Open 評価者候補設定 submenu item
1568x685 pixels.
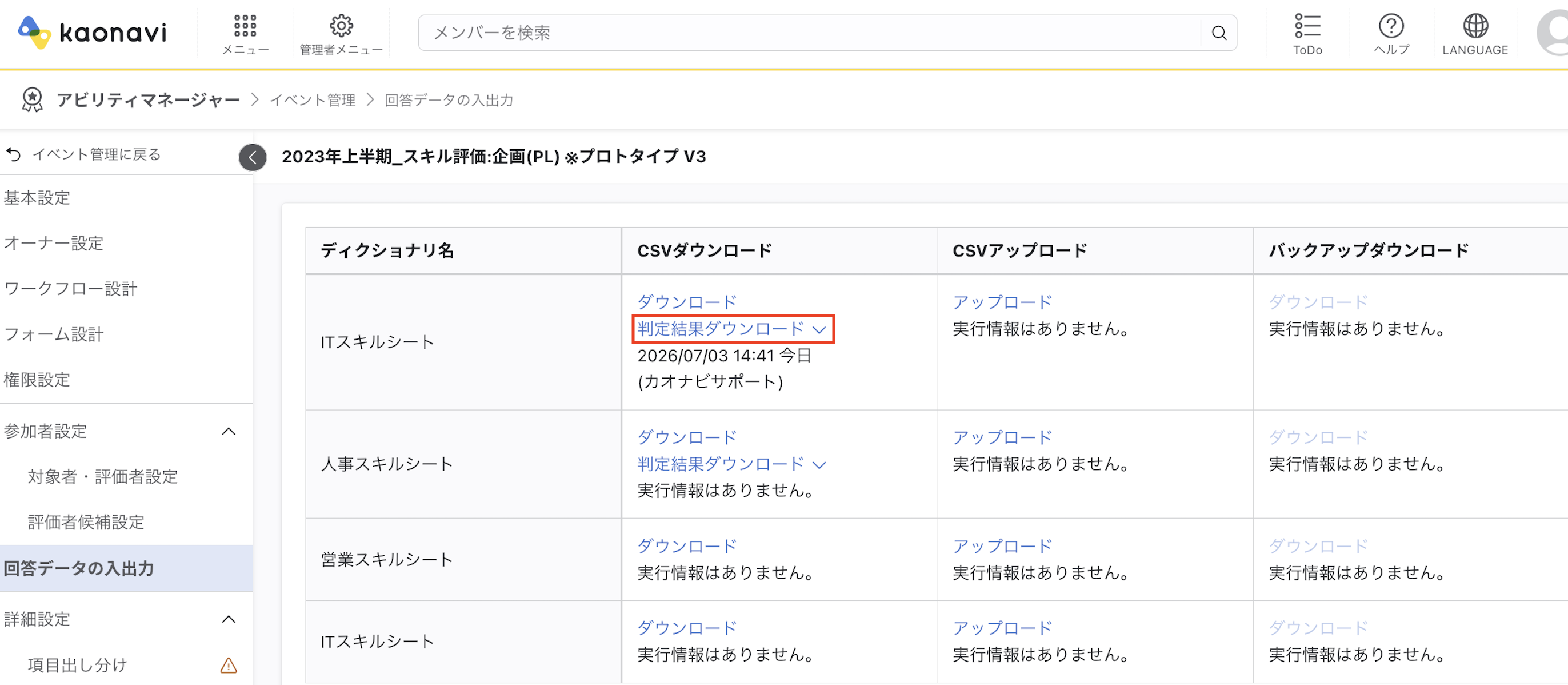coord(86,523)
